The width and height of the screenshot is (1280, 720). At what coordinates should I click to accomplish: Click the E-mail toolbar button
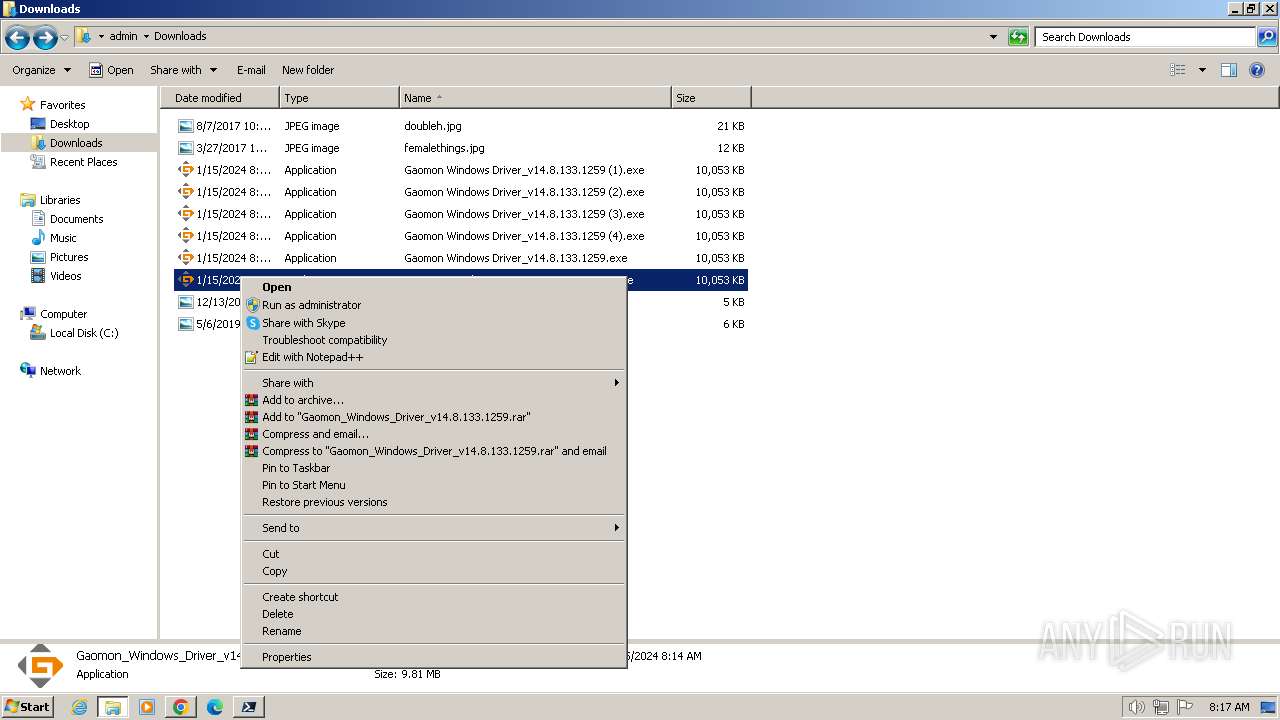(251, 70)
